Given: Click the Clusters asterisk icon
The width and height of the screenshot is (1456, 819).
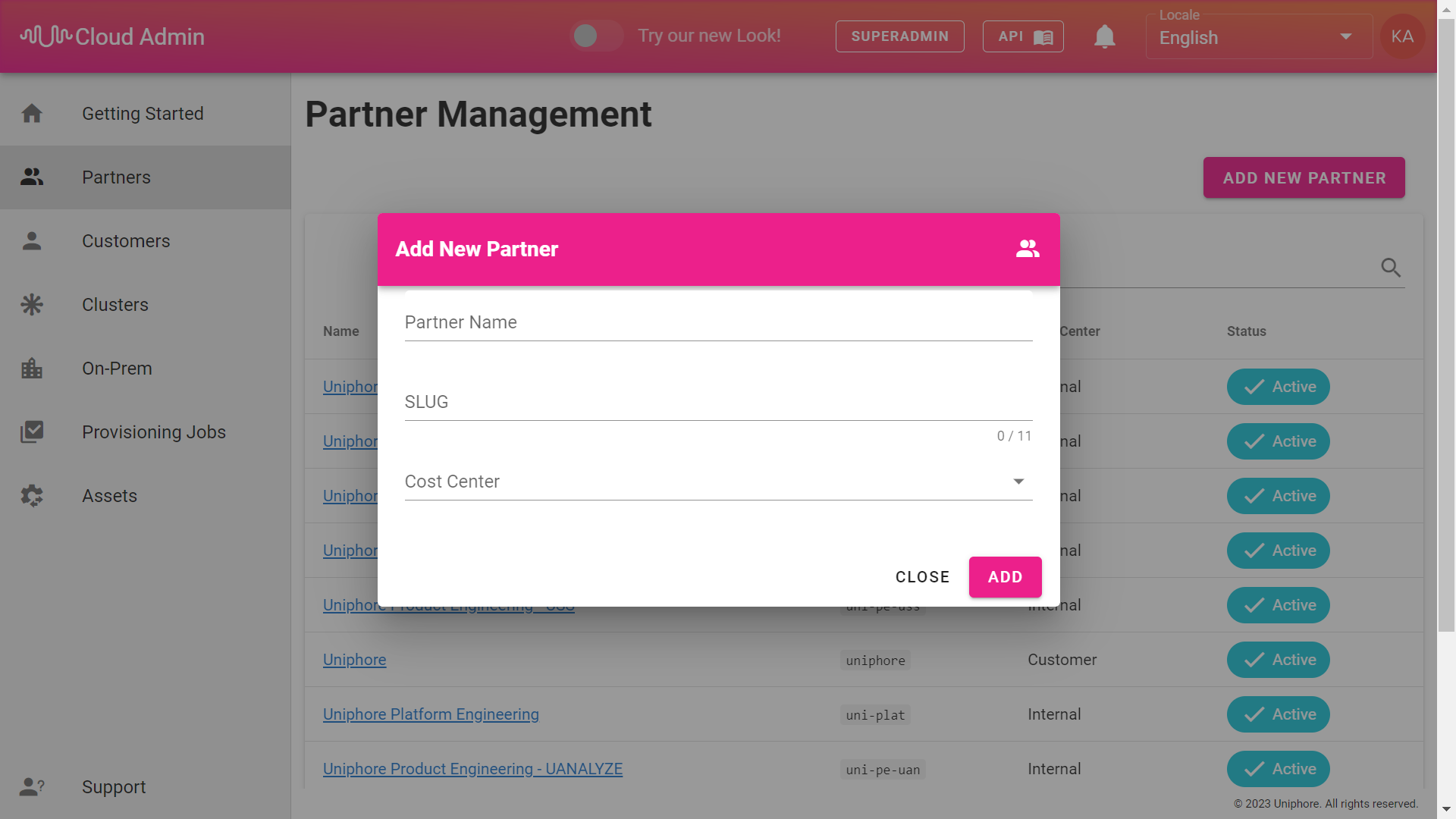Looking at the screenshot, I should tap(32, 305).
